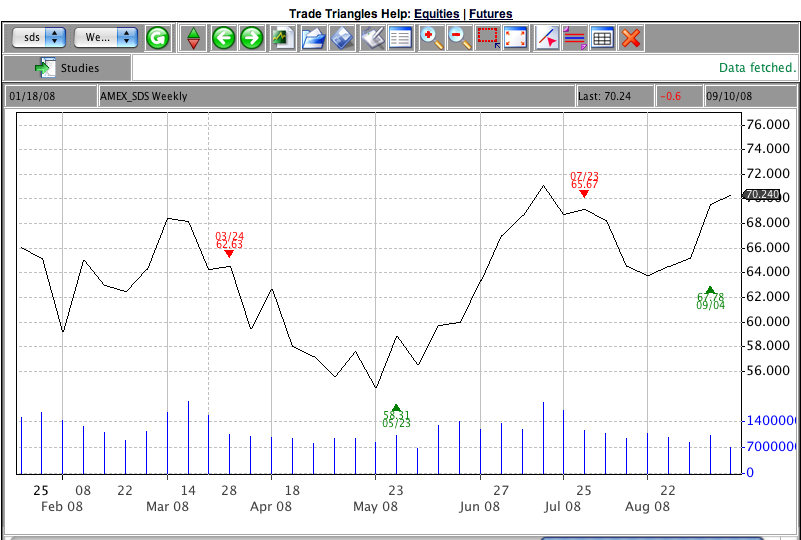The width and height of the screenshot is (801, 540).
Task: Open the Studies panel
Action: (67, 68)
